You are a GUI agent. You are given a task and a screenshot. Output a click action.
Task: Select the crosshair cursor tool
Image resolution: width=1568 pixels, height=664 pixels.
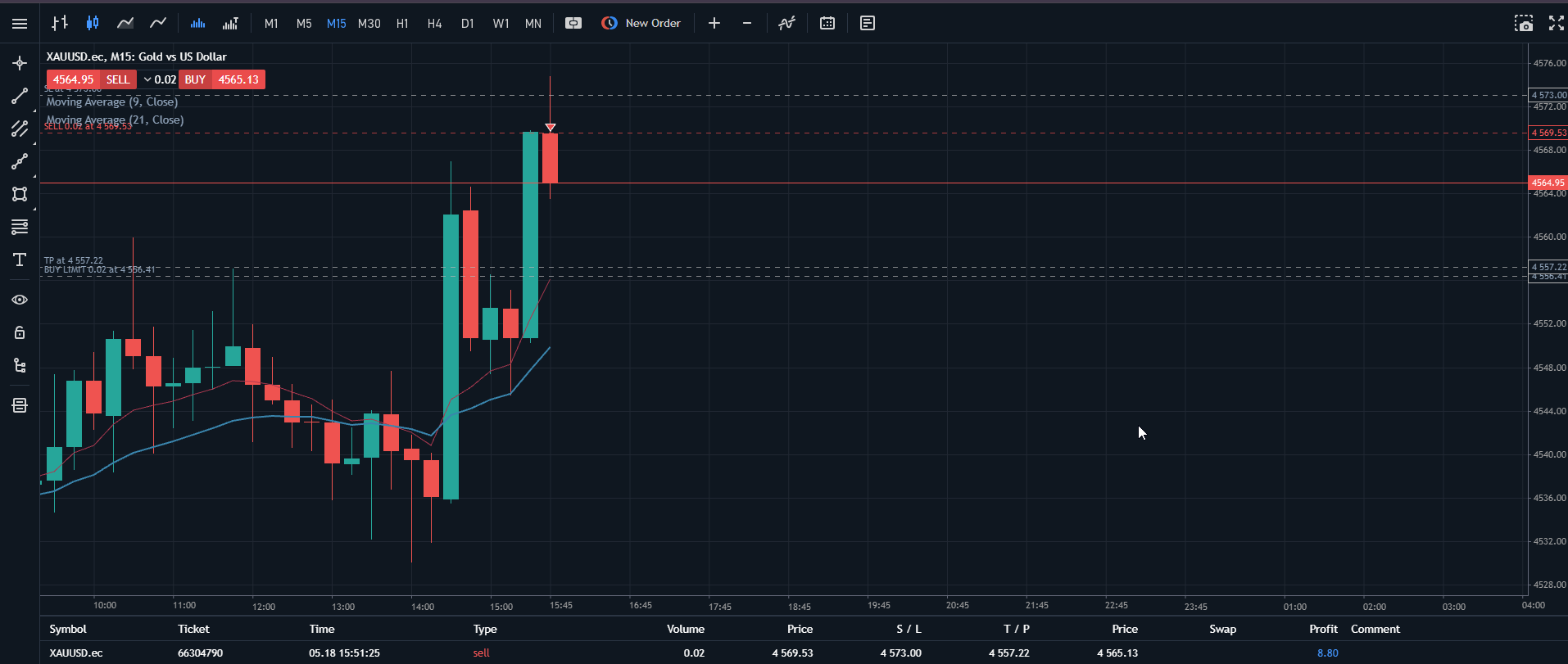[20, 63]
